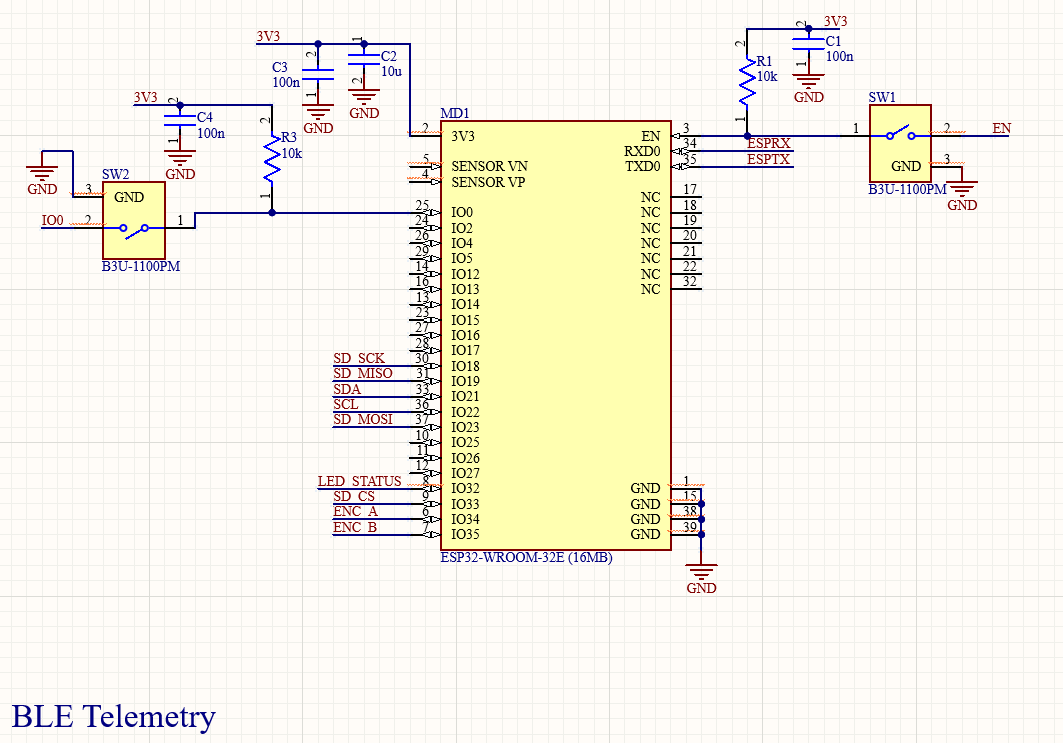
Task: Click the 3V3 power label near C3
Action: 268,36
